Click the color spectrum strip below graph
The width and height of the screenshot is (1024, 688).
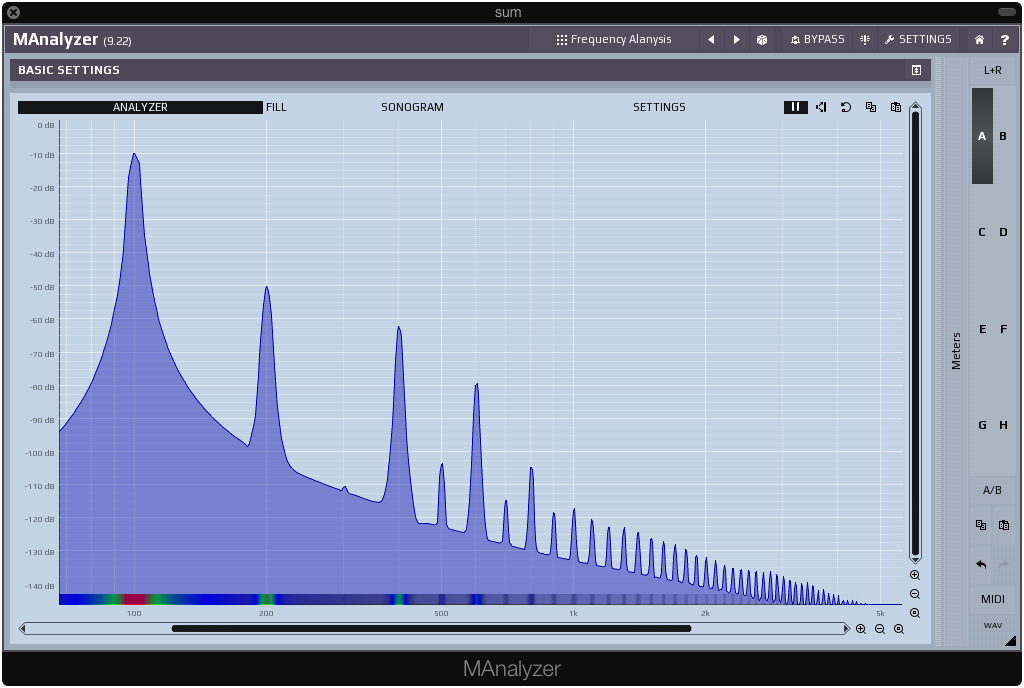tap(480, 599)
